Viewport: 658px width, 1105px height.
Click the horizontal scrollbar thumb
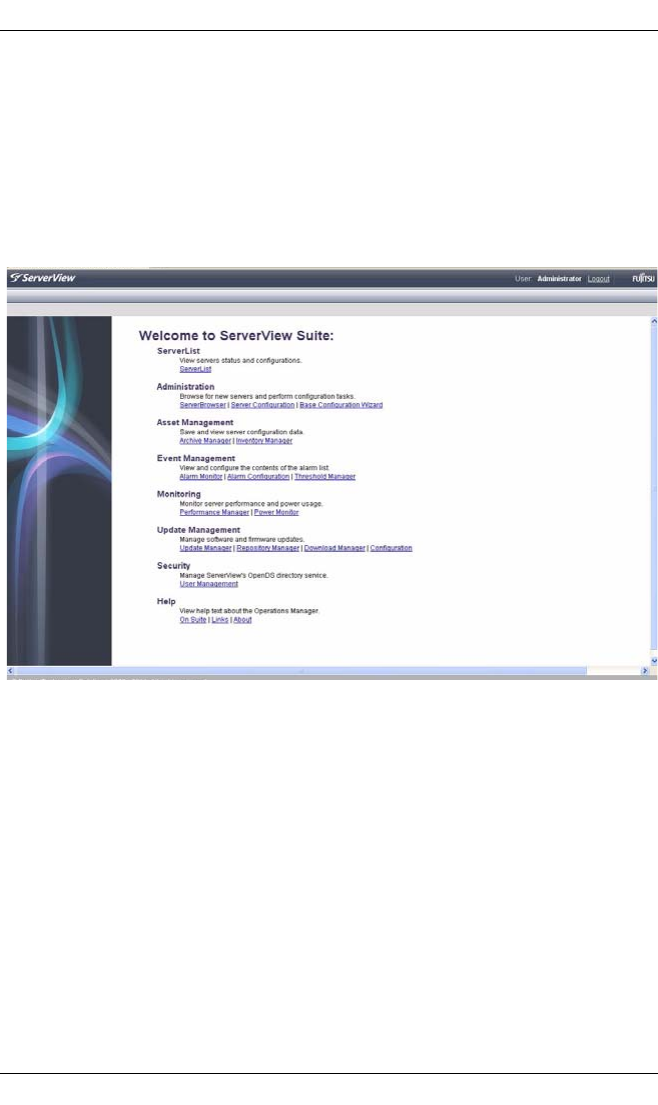click(301, 671)
